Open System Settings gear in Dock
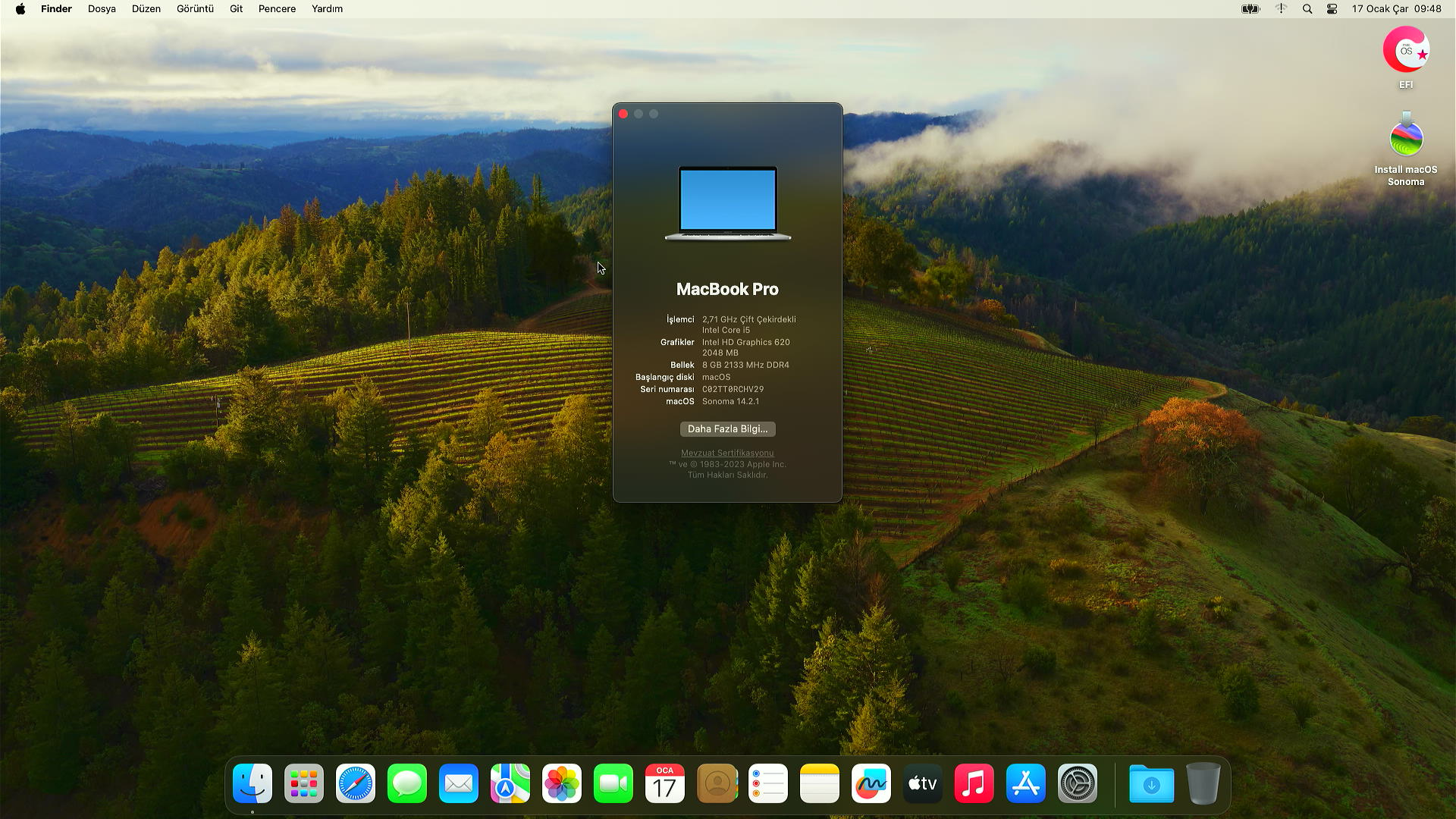This screenshot has height=819, width=1456. [x=1078, y=783]
